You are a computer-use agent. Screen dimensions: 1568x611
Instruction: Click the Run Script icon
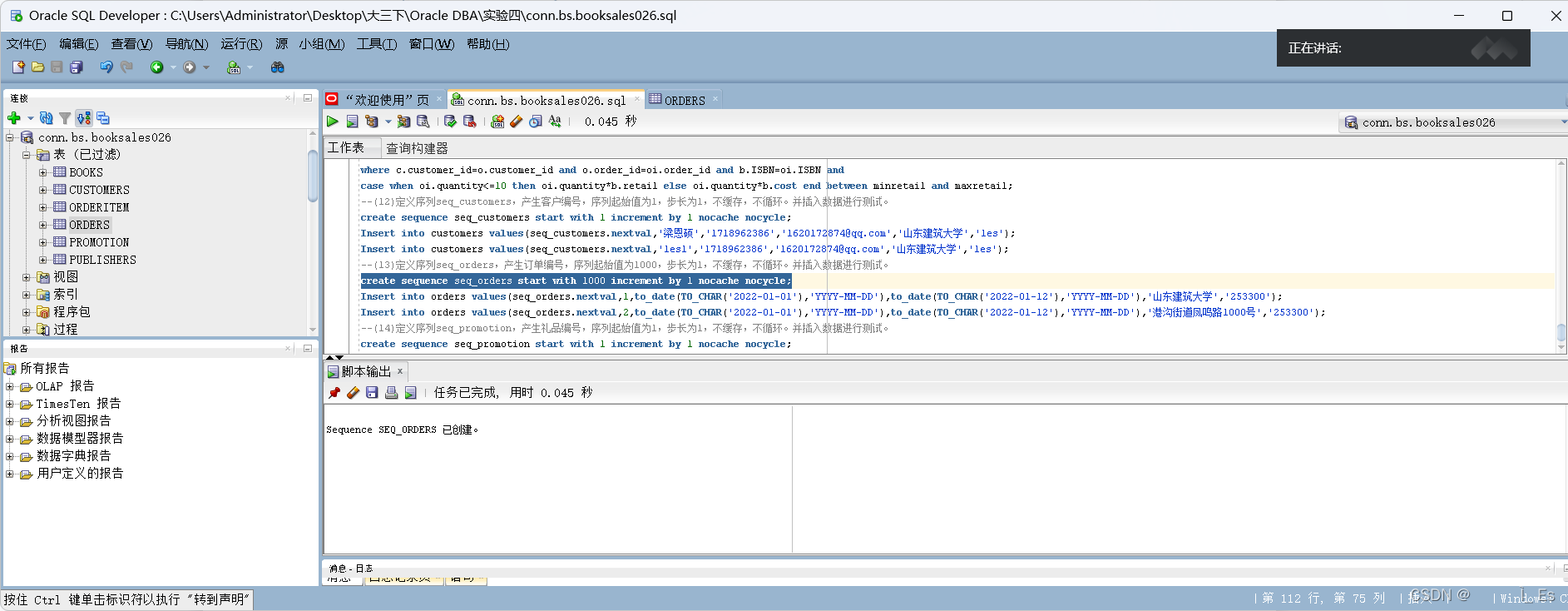pyautogui.click(x=352, y=122)
